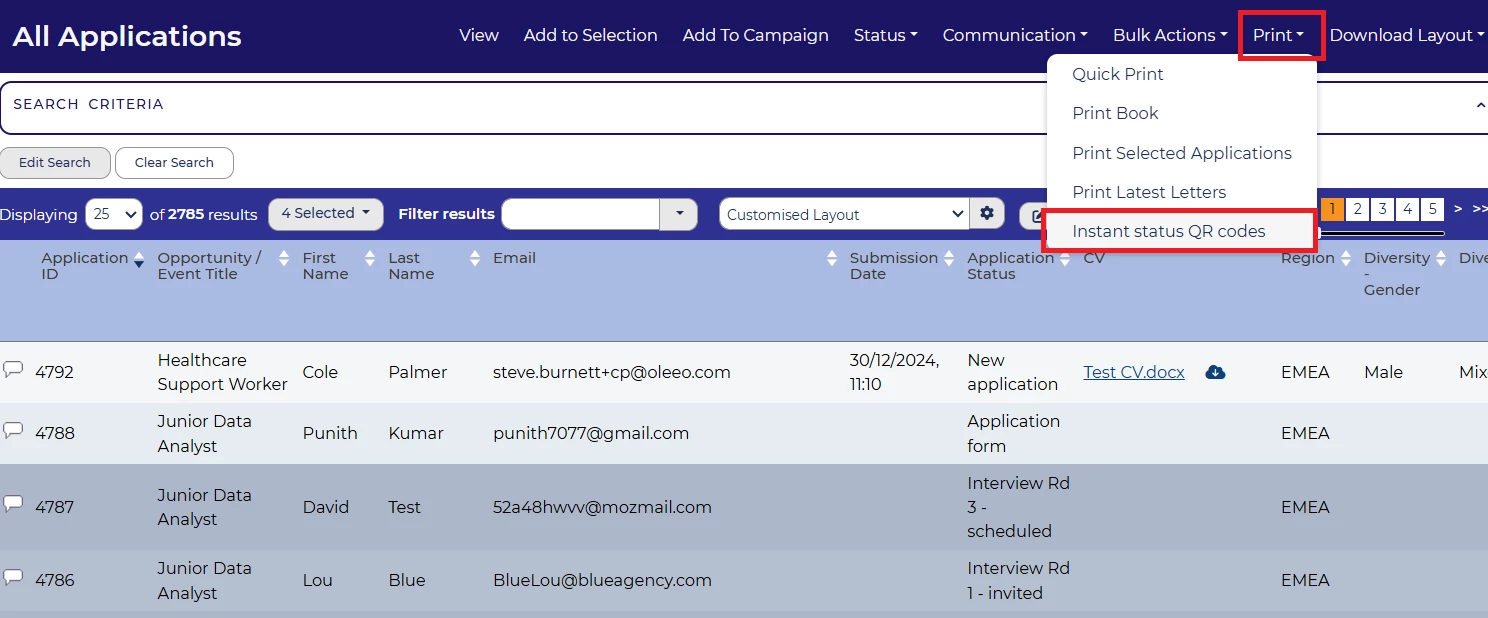Choose Instant status QR codes
The width and height of the screenshot is (1488, 618).
1168,231
